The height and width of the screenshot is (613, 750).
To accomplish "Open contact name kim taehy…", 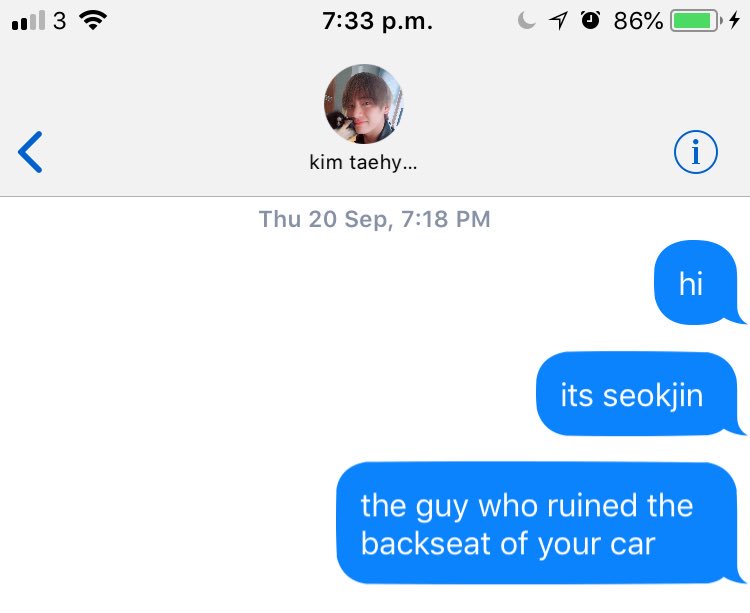I will (364, 163).
